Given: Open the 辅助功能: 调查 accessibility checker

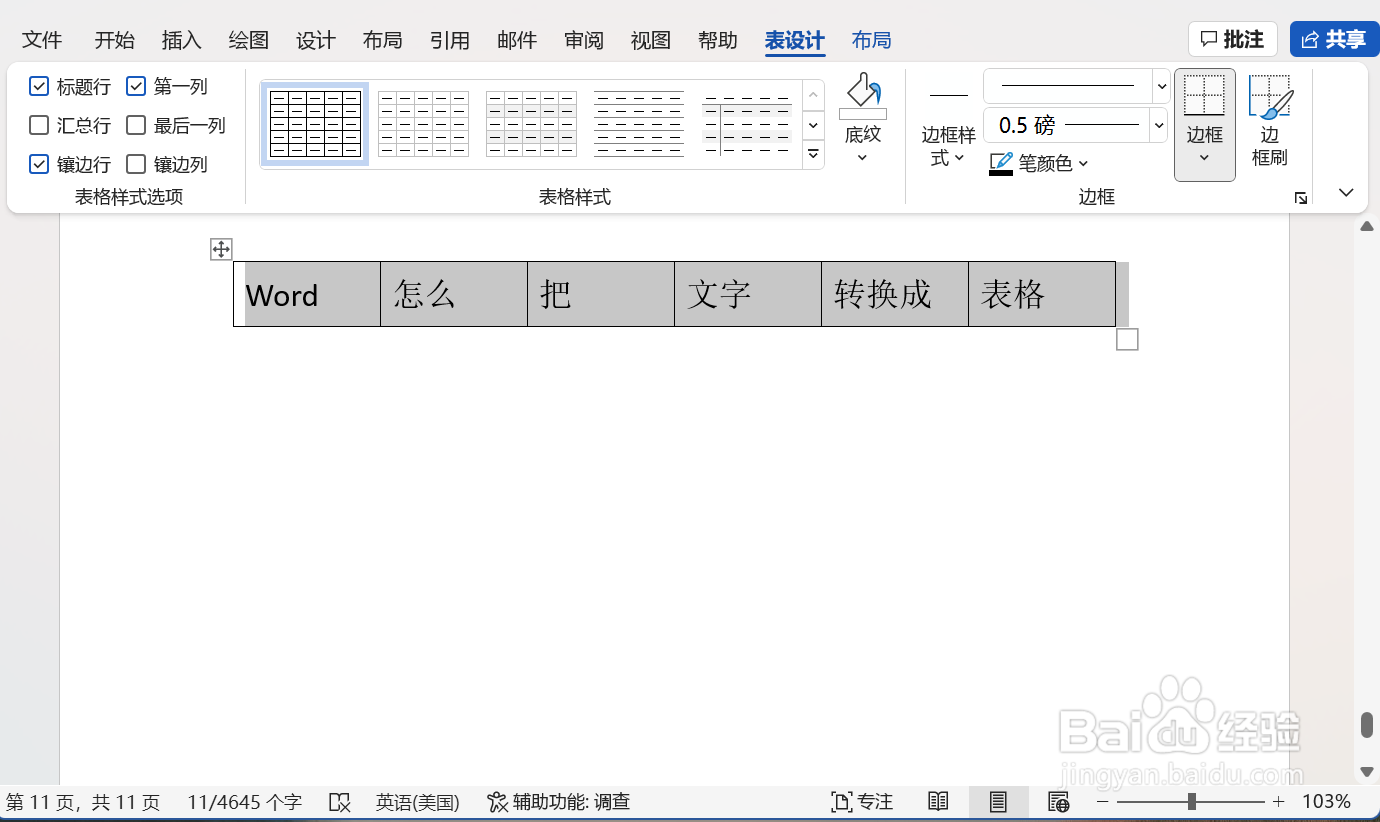Looking at the screenshot, I should coord(558,802).
